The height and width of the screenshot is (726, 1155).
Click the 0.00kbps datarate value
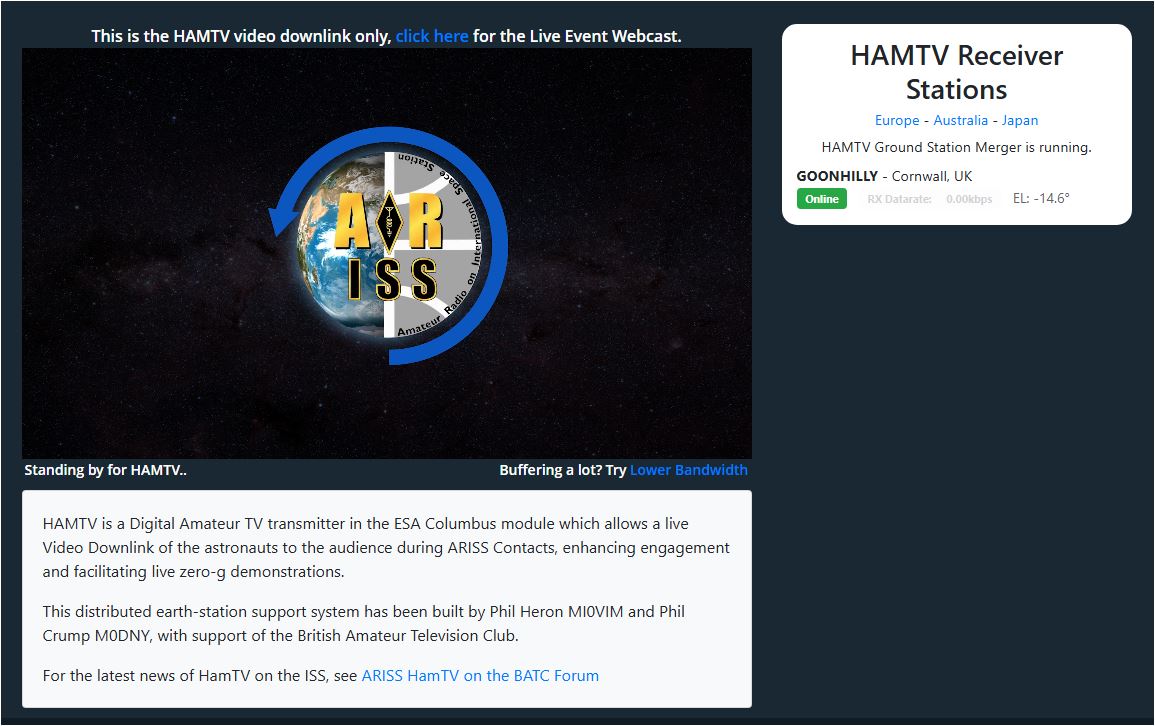(969, 199)
